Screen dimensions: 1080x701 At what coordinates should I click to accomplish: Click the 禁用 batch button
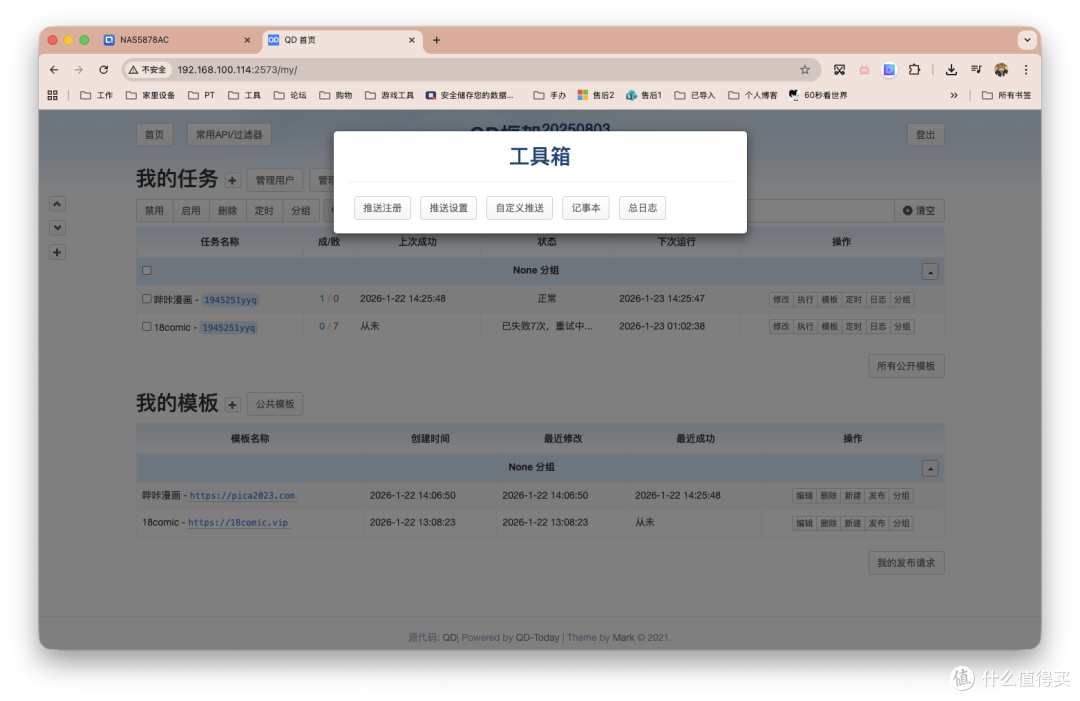coord(154,211)
